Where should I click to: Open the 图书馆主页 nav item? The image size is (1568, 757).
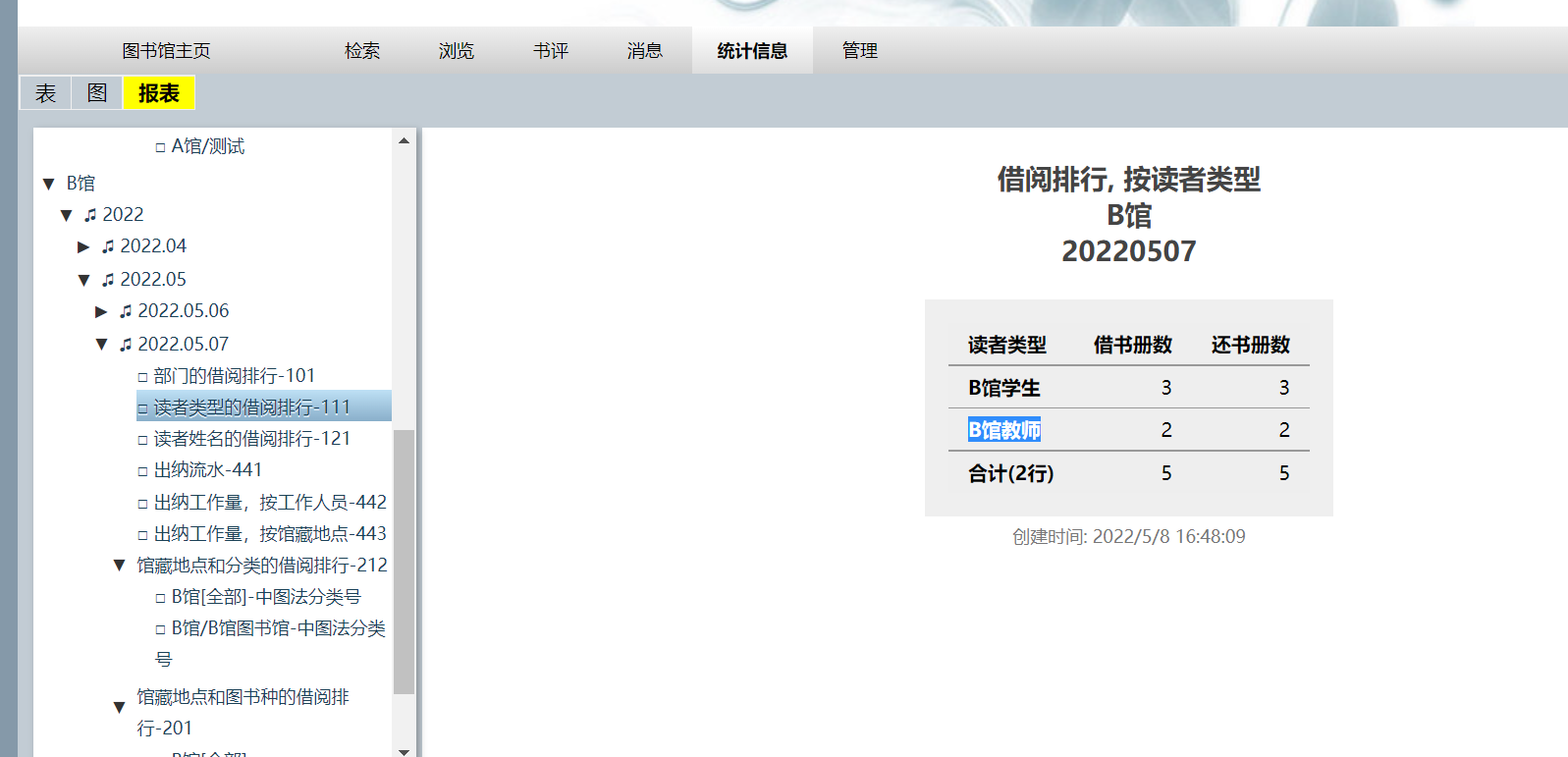point(166,51)
